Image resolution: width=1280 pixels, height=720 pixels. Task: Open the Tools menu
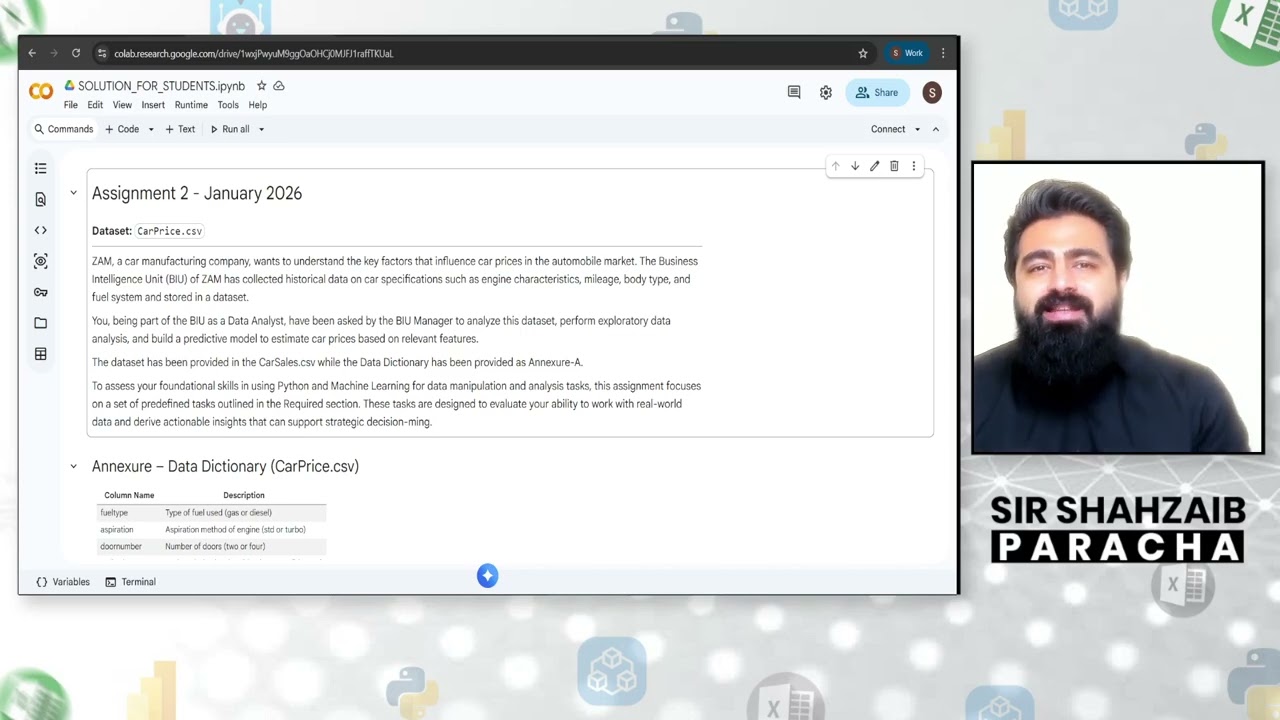228,105
